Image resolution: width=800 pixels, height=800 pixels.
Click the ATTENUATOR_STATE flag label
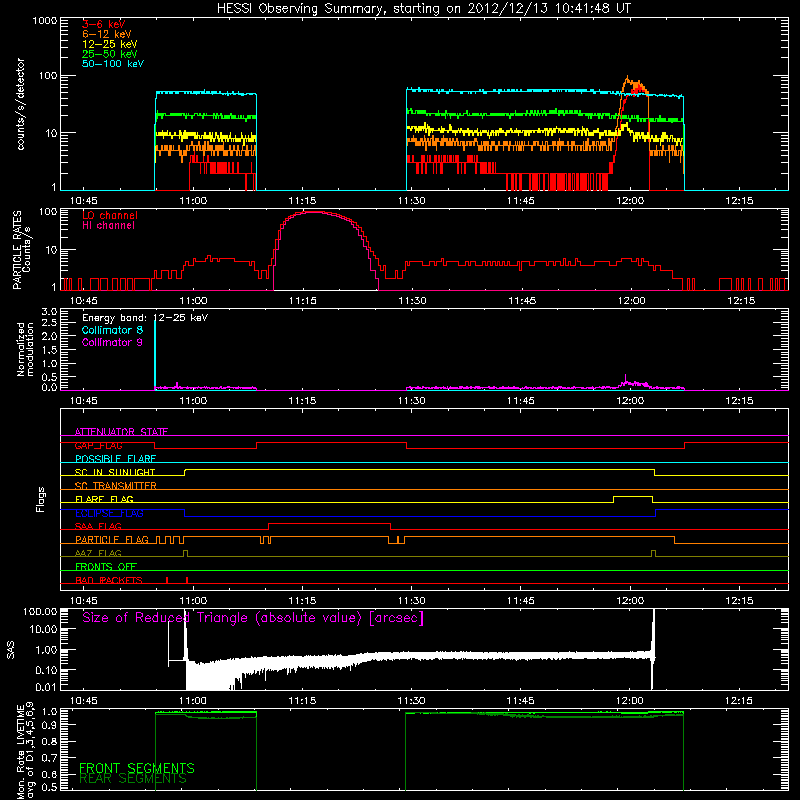(x=121, y=432)
